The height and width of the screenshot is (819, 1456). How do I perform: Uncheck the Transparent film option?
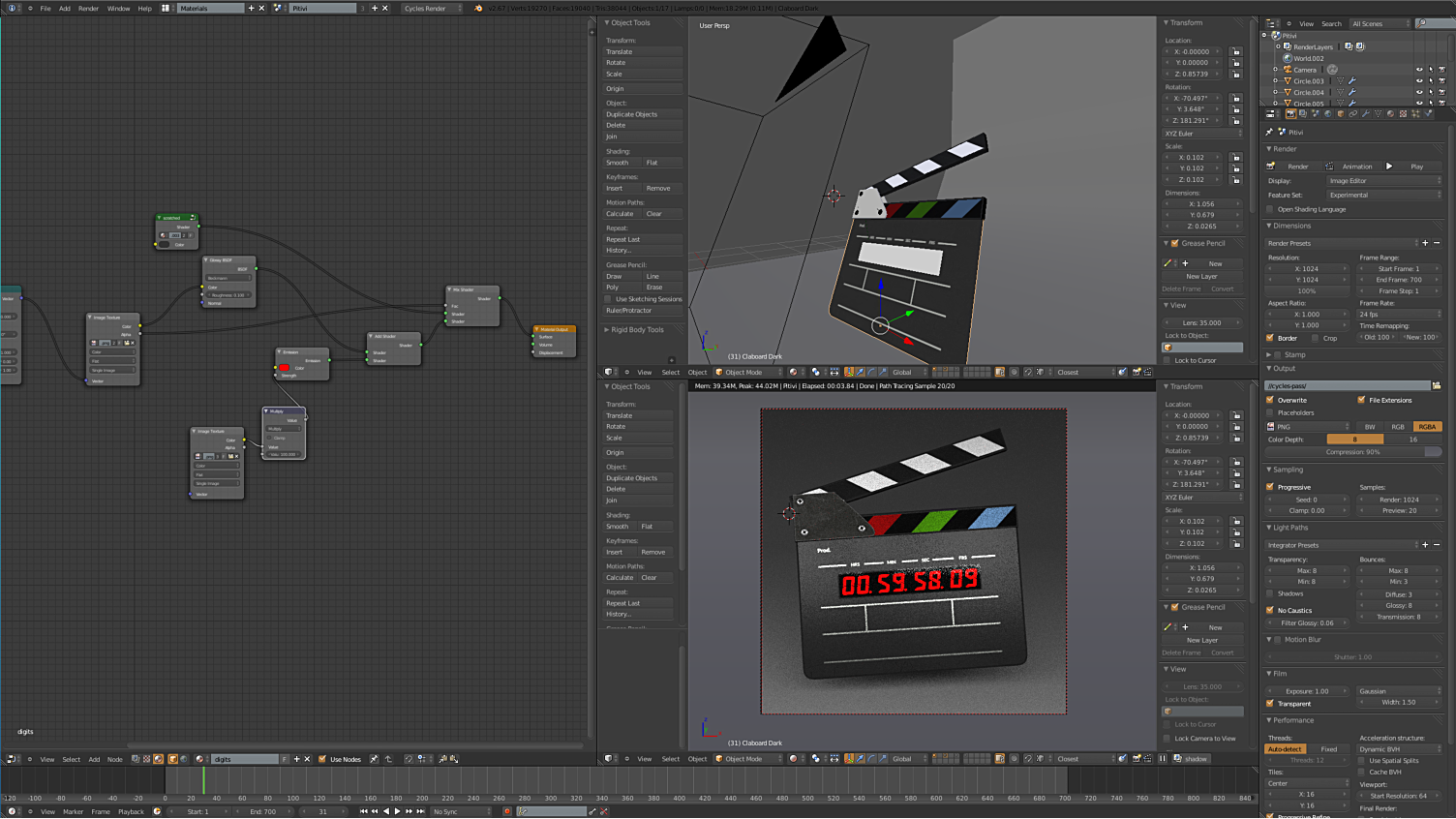tap(1270, 704)
